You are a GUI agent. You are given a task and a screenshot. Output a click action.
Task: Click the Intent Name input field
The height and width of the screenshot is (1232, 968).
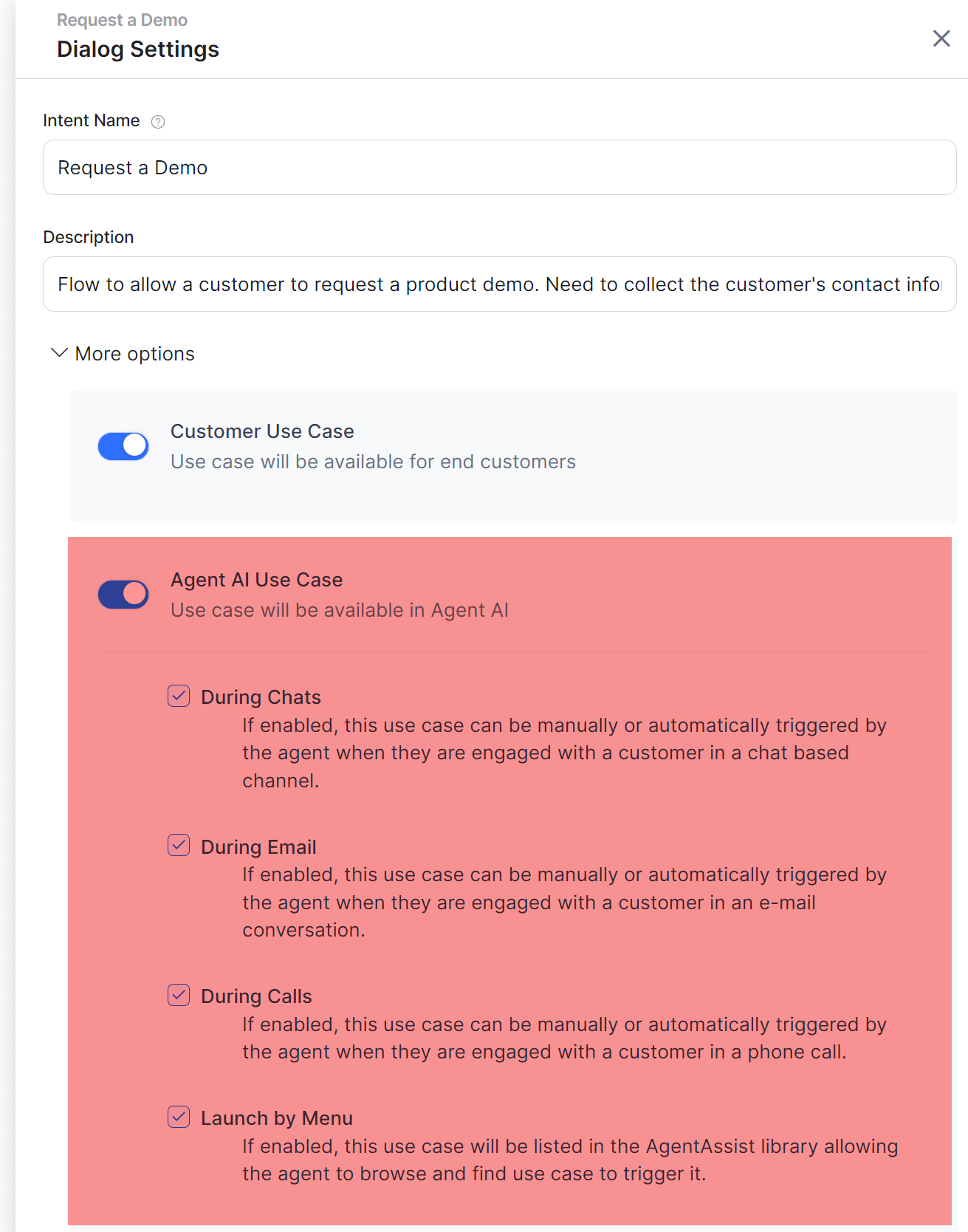click(499, 168)
